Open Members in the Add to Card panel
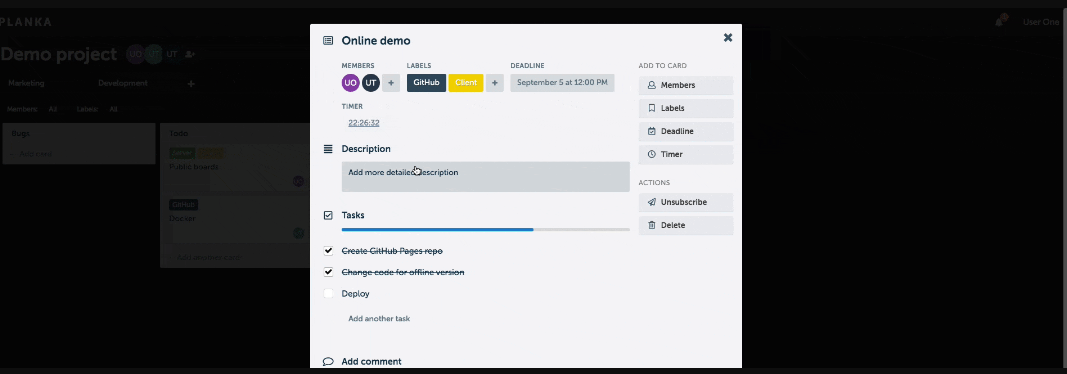 (686, 85)
